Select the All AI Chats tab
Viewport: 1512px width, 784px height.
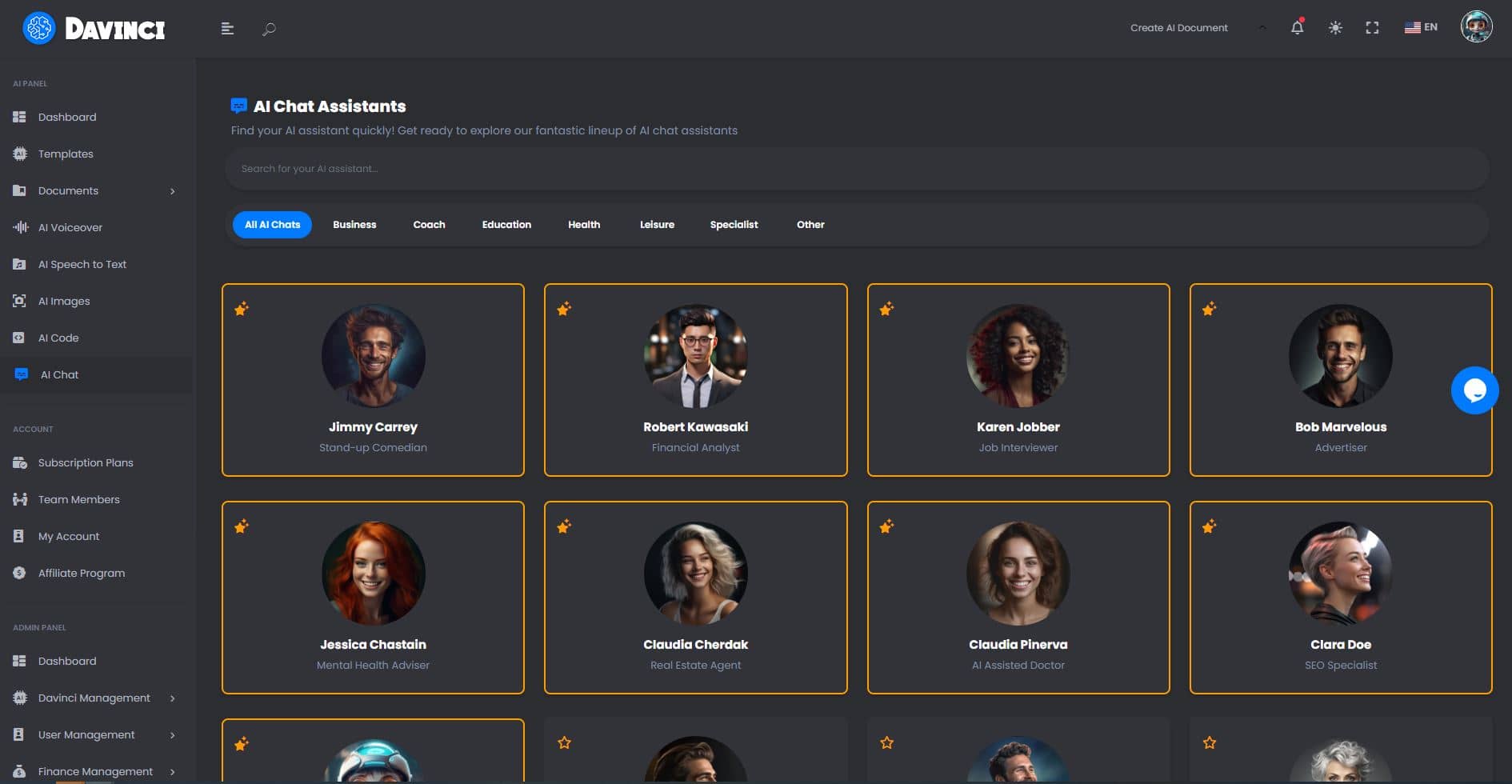272,225
